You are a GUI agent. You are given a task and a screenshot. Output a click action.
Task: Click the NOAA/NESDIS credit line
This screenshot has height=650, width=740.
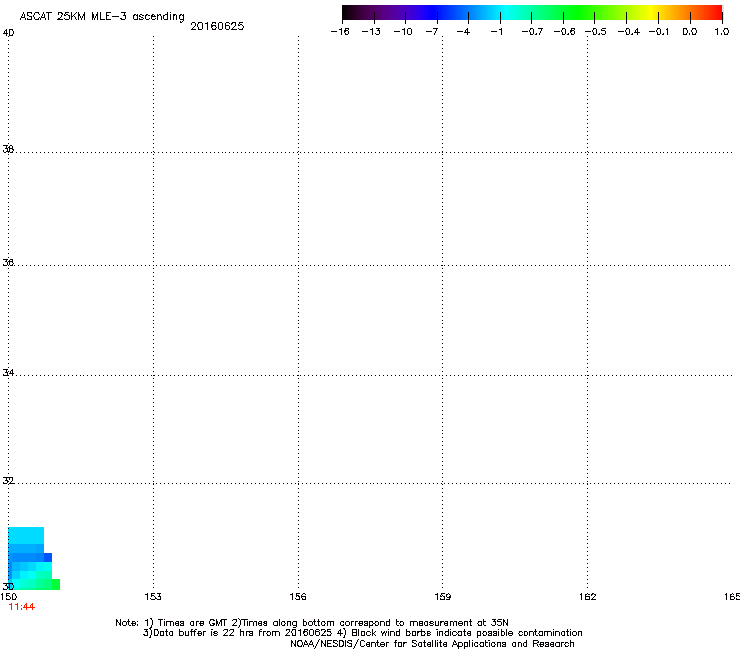(432, 644)
